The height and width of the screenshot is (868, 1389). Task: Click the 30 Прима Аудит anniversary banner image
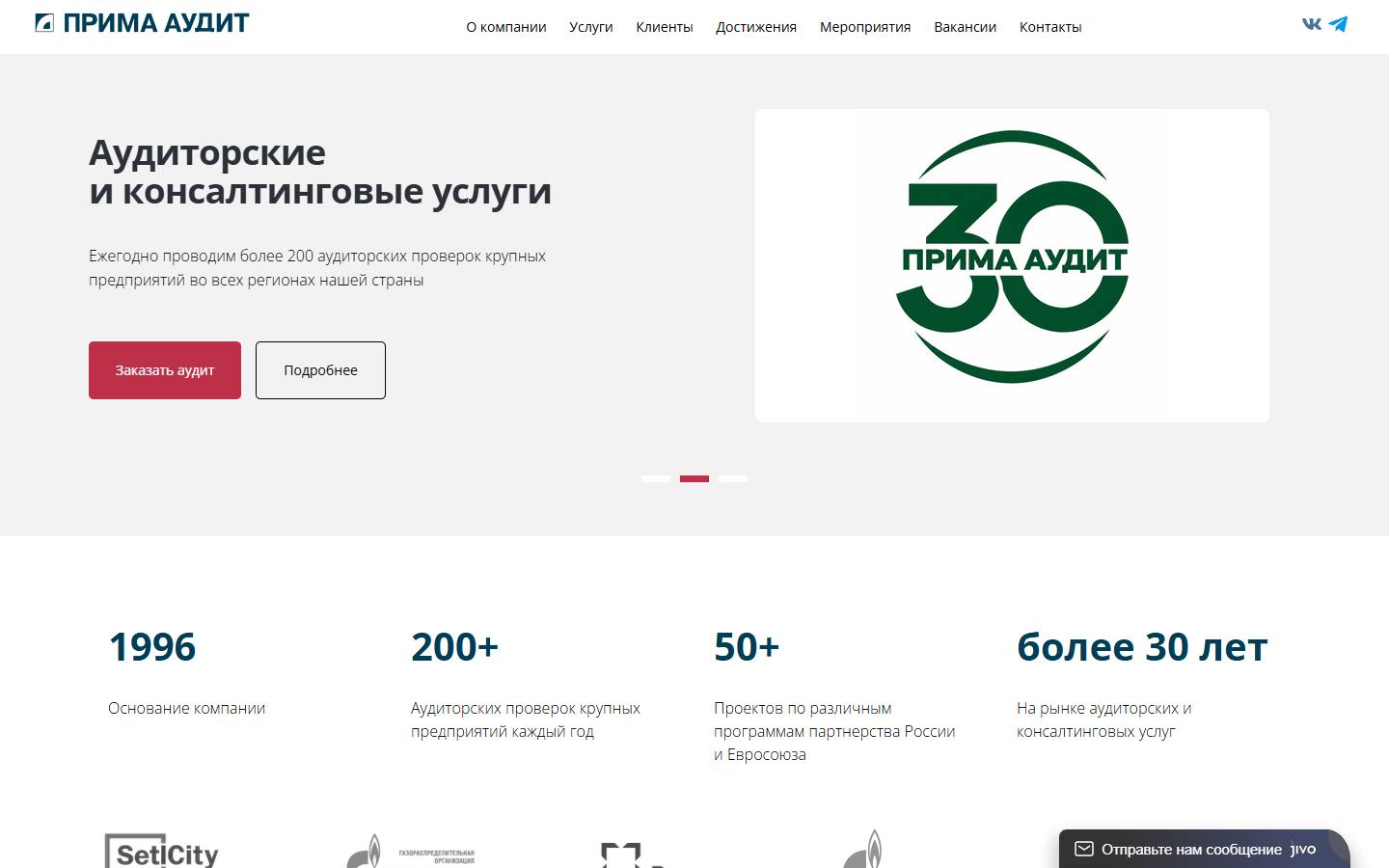pyautogui.click(x=1012, y=265)
